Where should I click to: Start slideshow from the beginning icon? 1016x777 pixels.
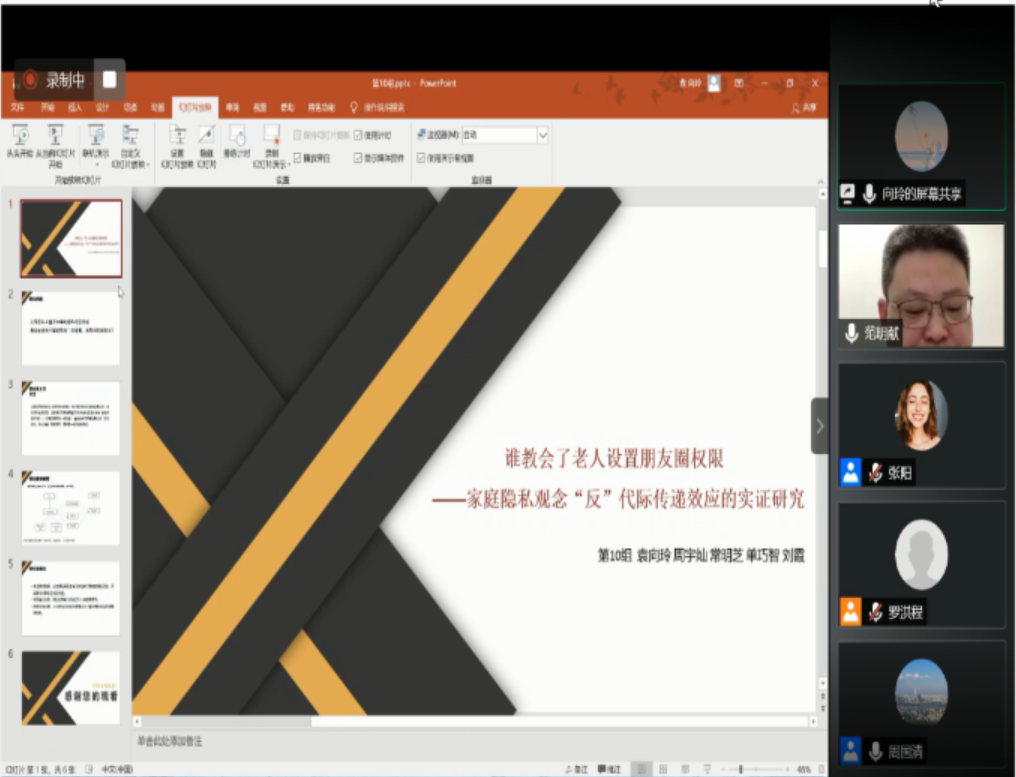[x=21, y=137]
